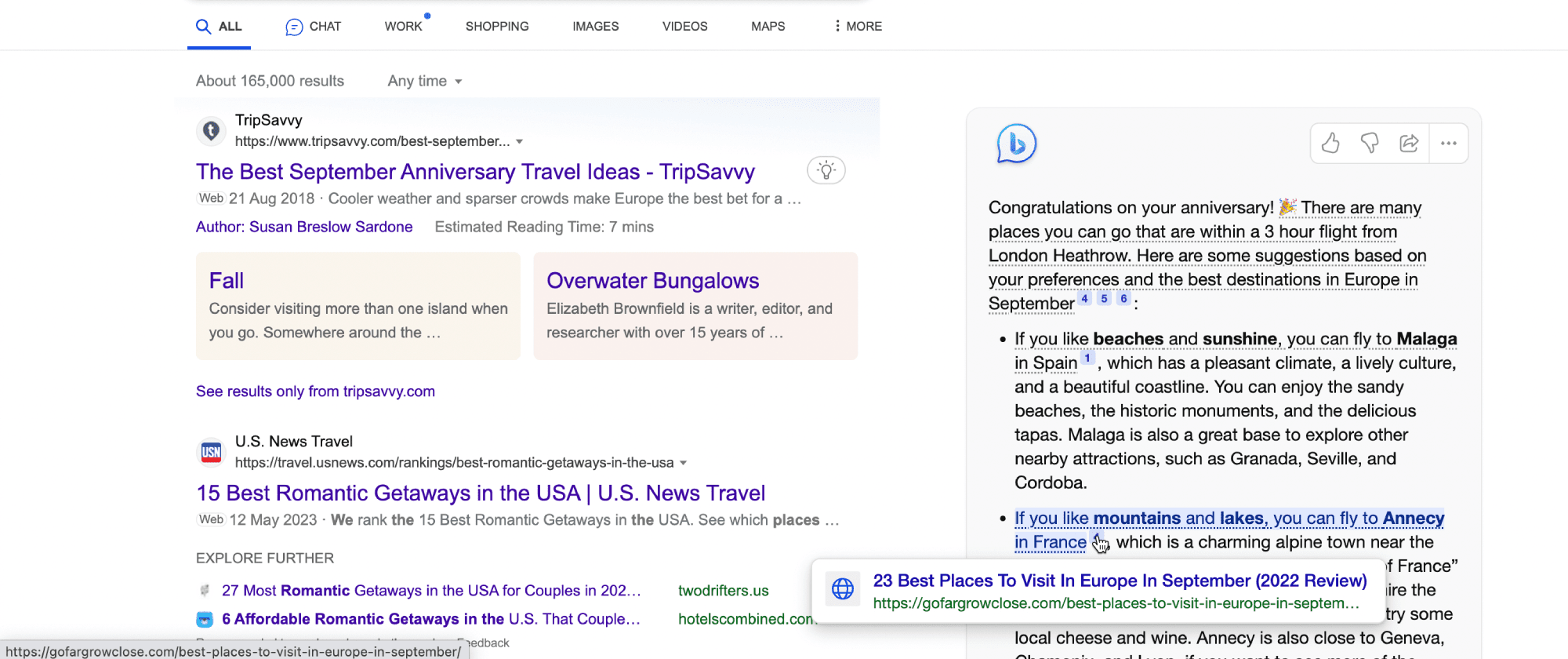Open the MORE search categories menu
This screenshot has height=659, width=1568.
858,26
